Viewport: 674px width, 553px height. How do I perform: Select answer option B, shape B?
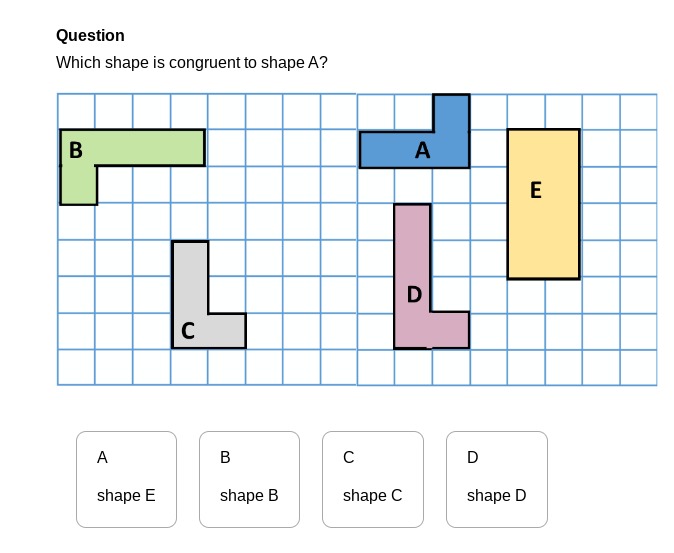[249, 479]
